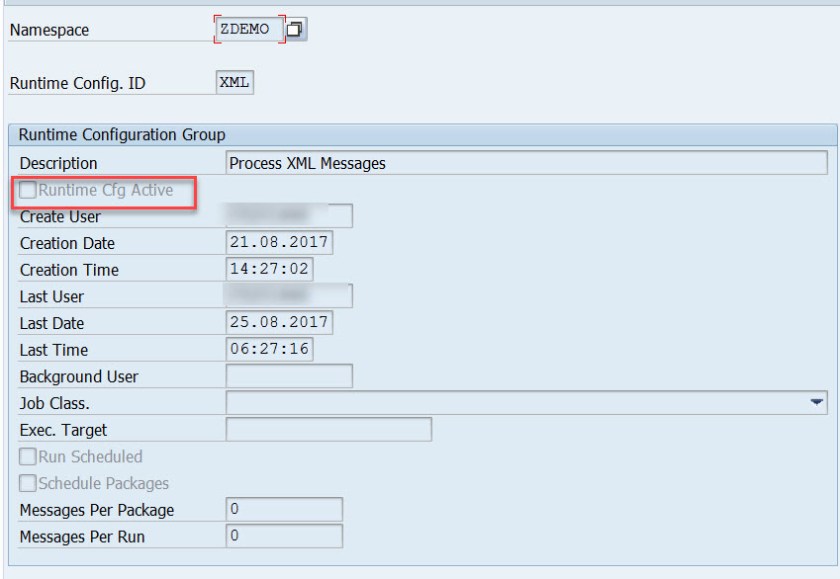Click the Job Class. label
Viewport: 840px width, 579px height.
tap(55, 403)
